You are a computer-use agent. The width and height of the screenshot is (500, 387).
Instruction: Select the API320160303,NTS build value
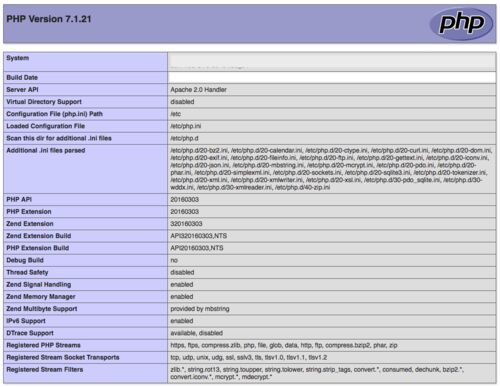click(199, 236)
